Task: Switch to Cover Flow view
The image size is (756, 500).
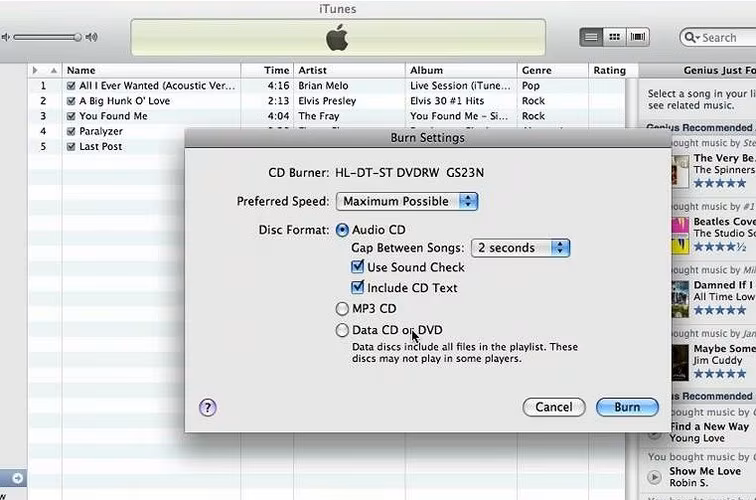Action: 638,37
